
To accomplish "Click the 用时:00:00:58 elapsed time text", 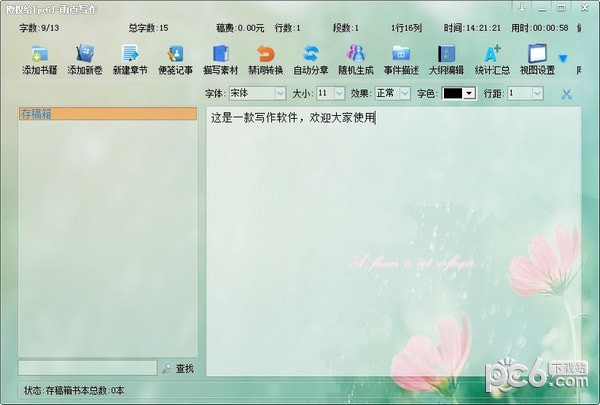I will [540, 28].
